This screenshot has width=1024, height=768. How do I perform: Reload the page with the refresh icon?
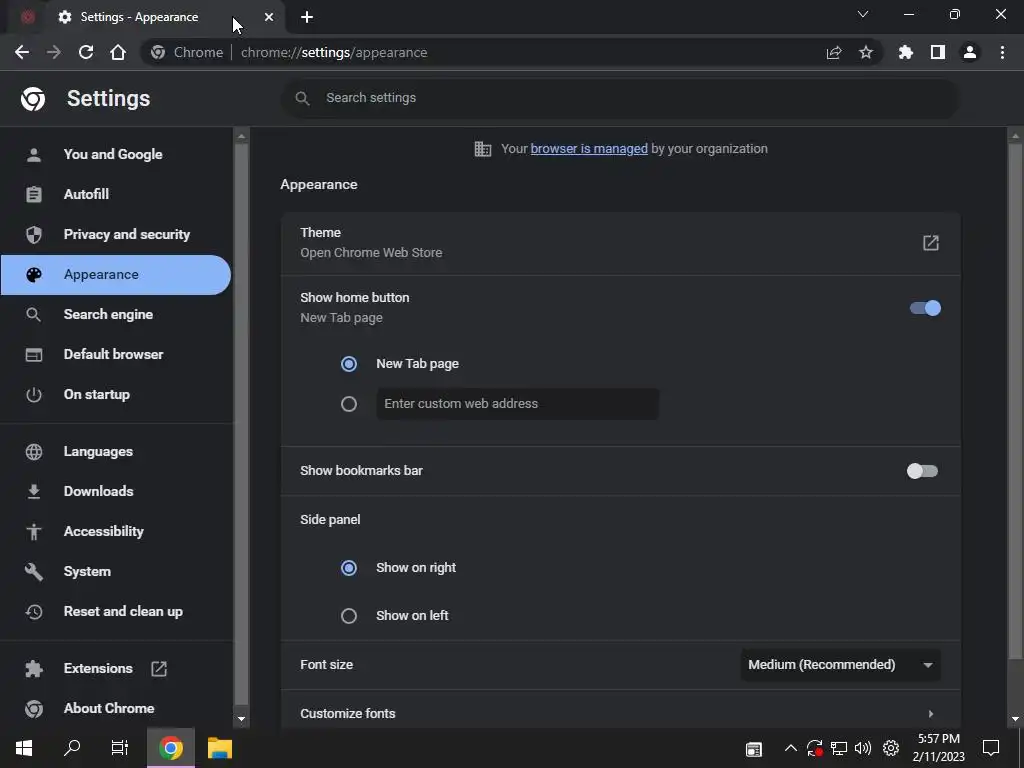click(86, 52)
